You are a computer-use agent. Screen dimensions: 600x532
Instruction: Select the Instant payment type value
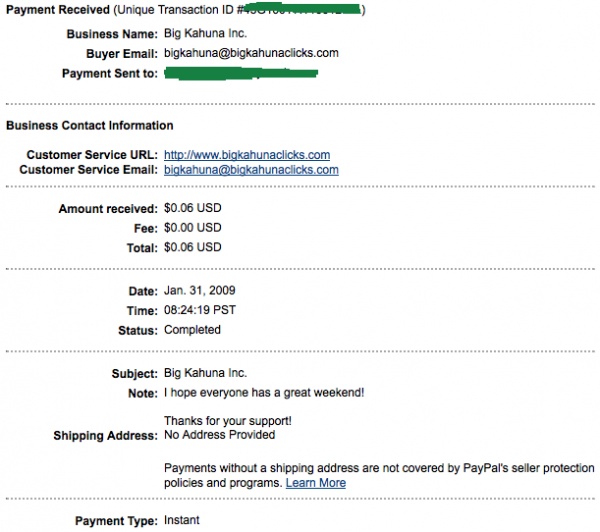(181, 520)
